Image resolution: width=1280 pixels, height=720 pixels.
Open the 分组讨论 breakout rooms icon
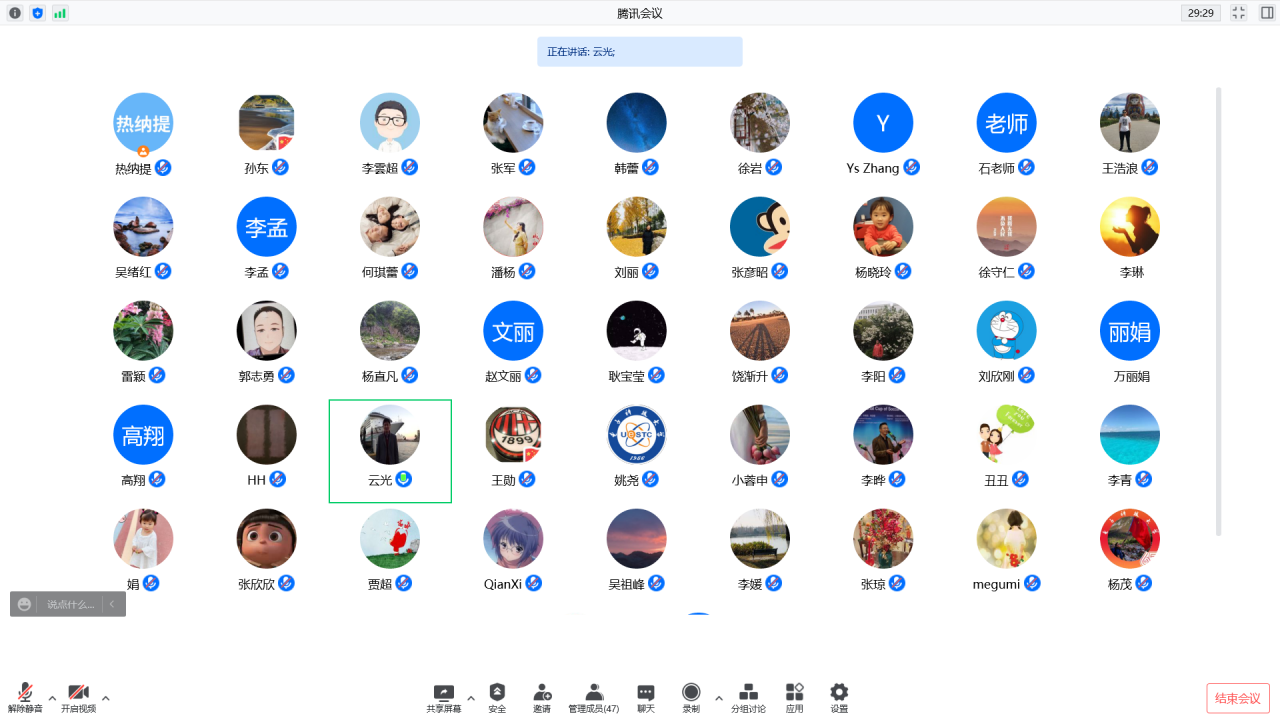click(748, 698)
